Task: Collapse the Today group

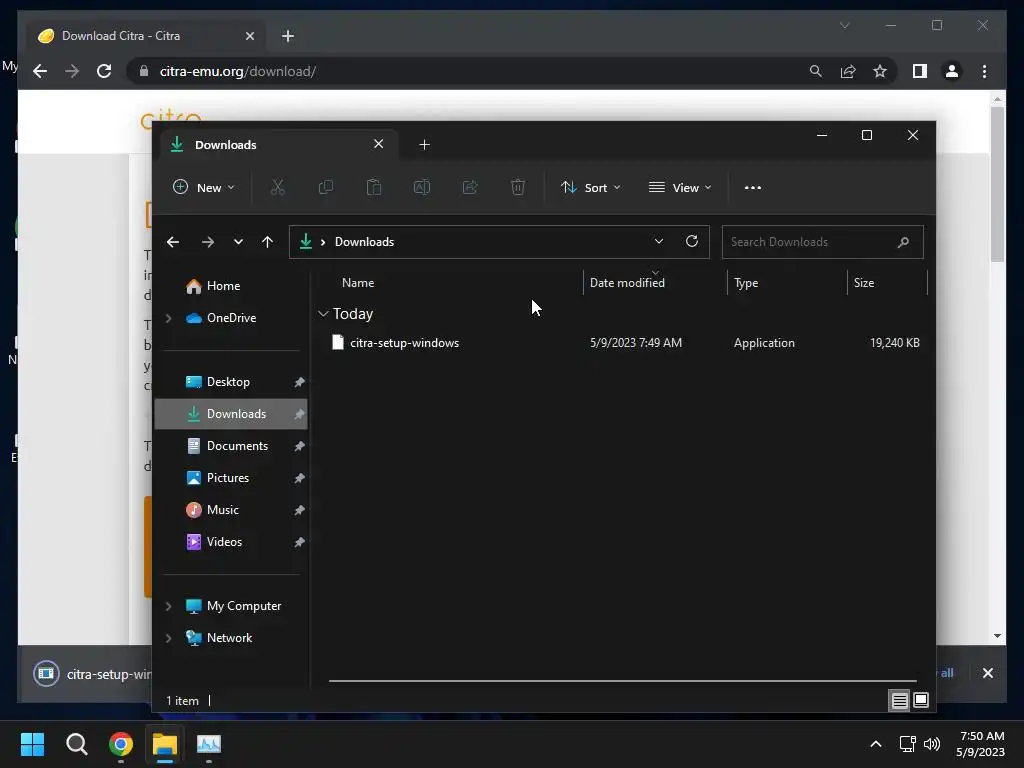Action: pos(323,314)
